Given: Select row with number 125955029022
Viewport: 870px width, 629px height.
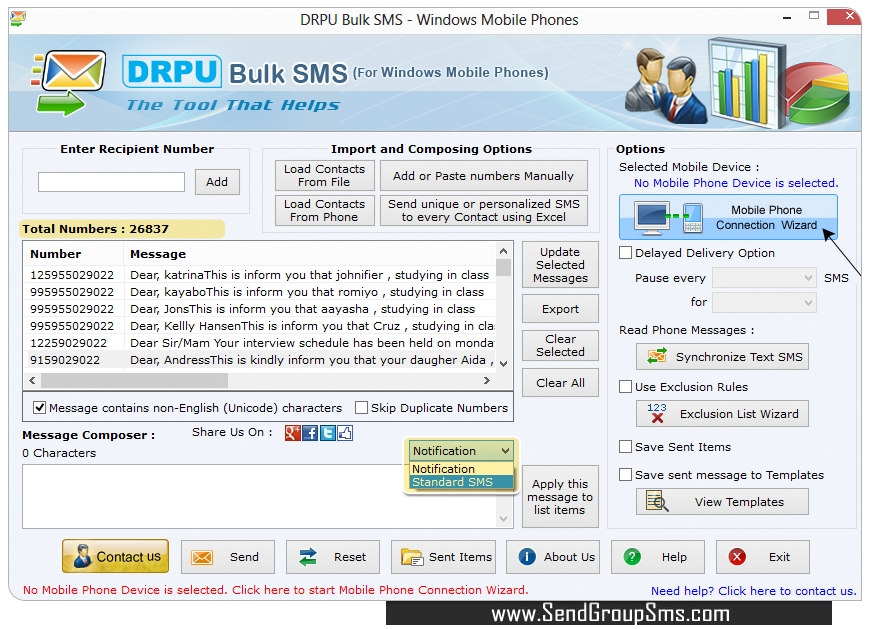Looking at the screenshot, I should 260,275.
